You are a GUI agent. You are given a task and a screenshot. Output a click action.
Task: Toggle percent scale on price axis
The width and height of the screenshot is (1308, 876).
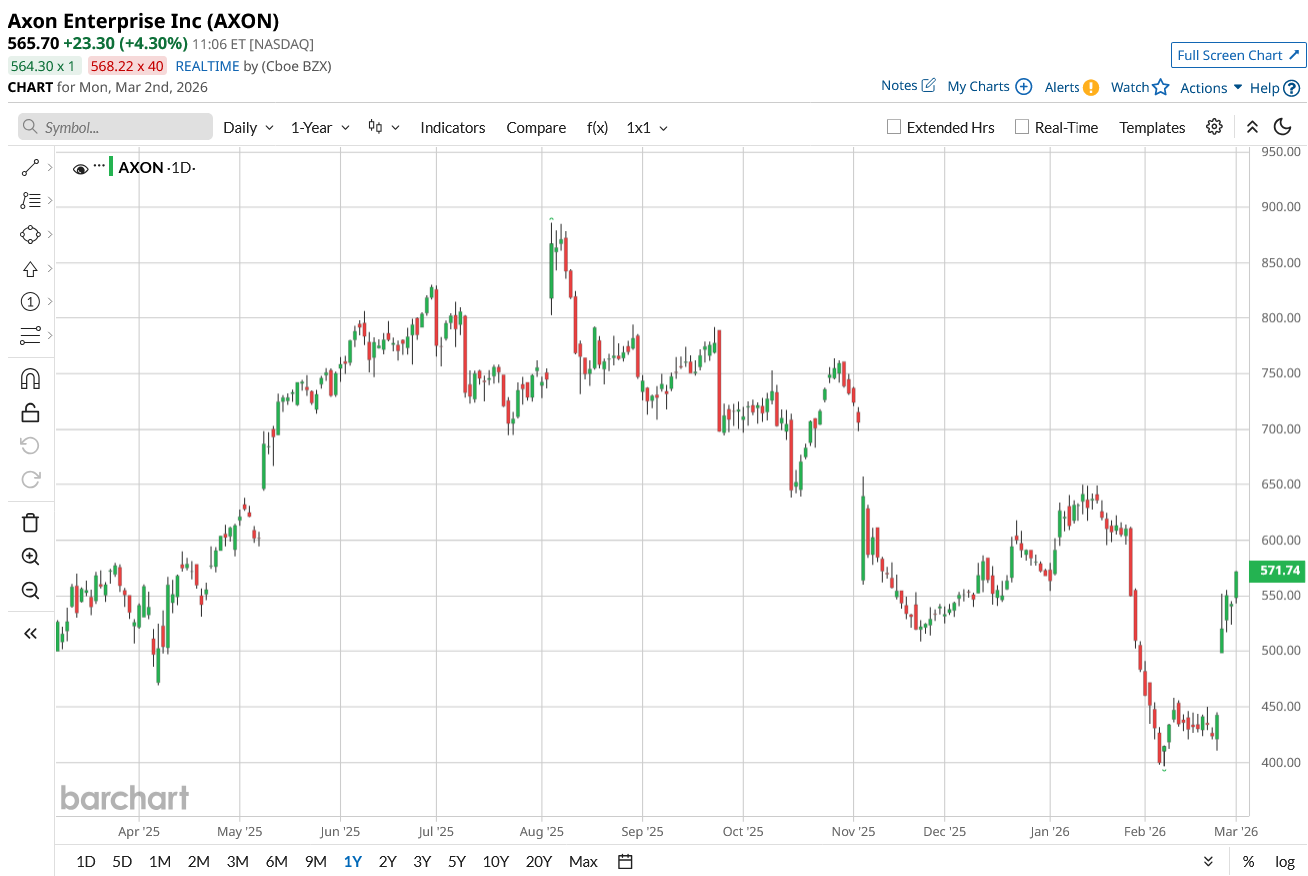[x=1248, y=861]
